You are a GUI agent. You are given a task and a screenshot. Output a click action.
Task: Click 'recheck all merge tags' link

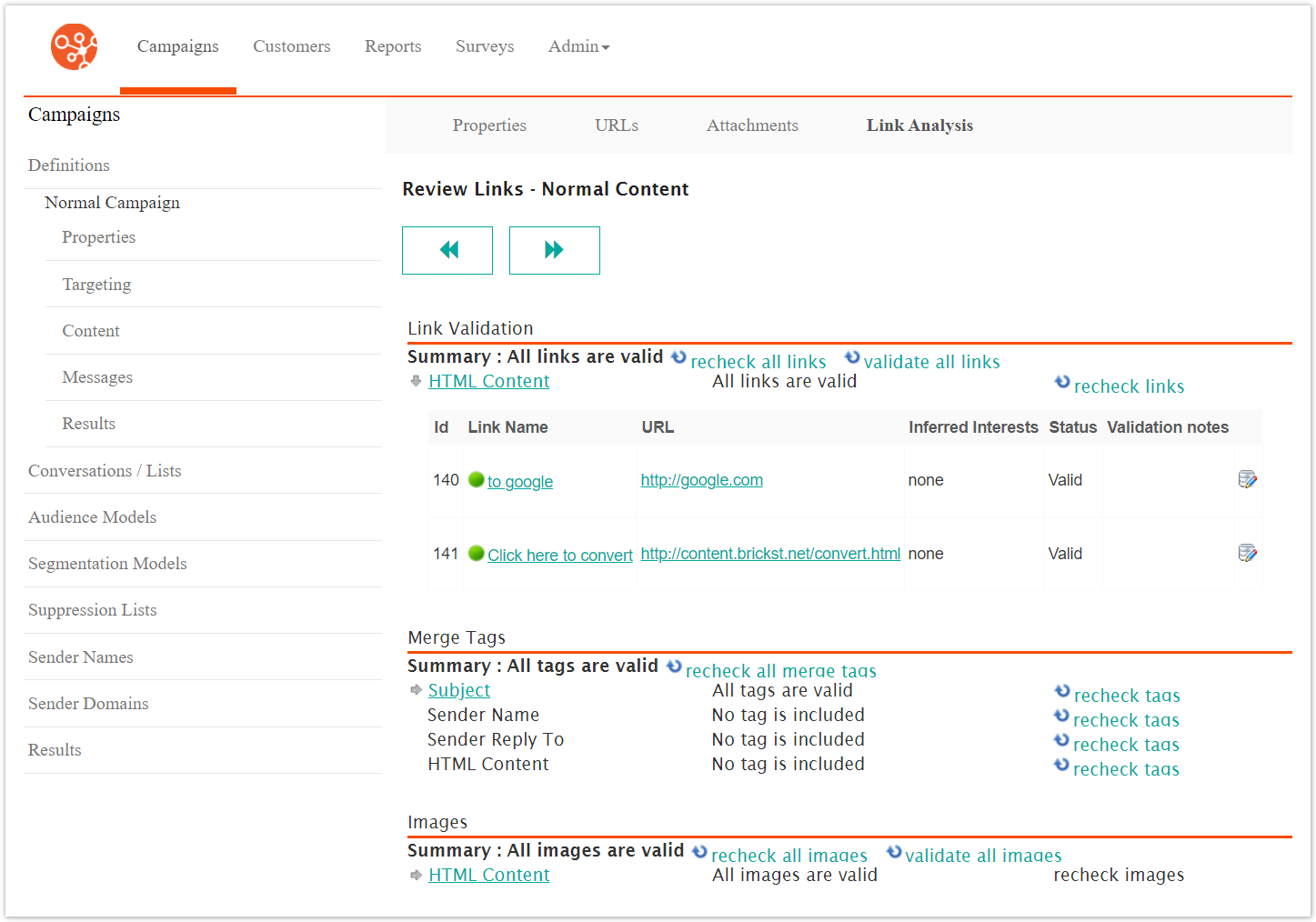780,671
